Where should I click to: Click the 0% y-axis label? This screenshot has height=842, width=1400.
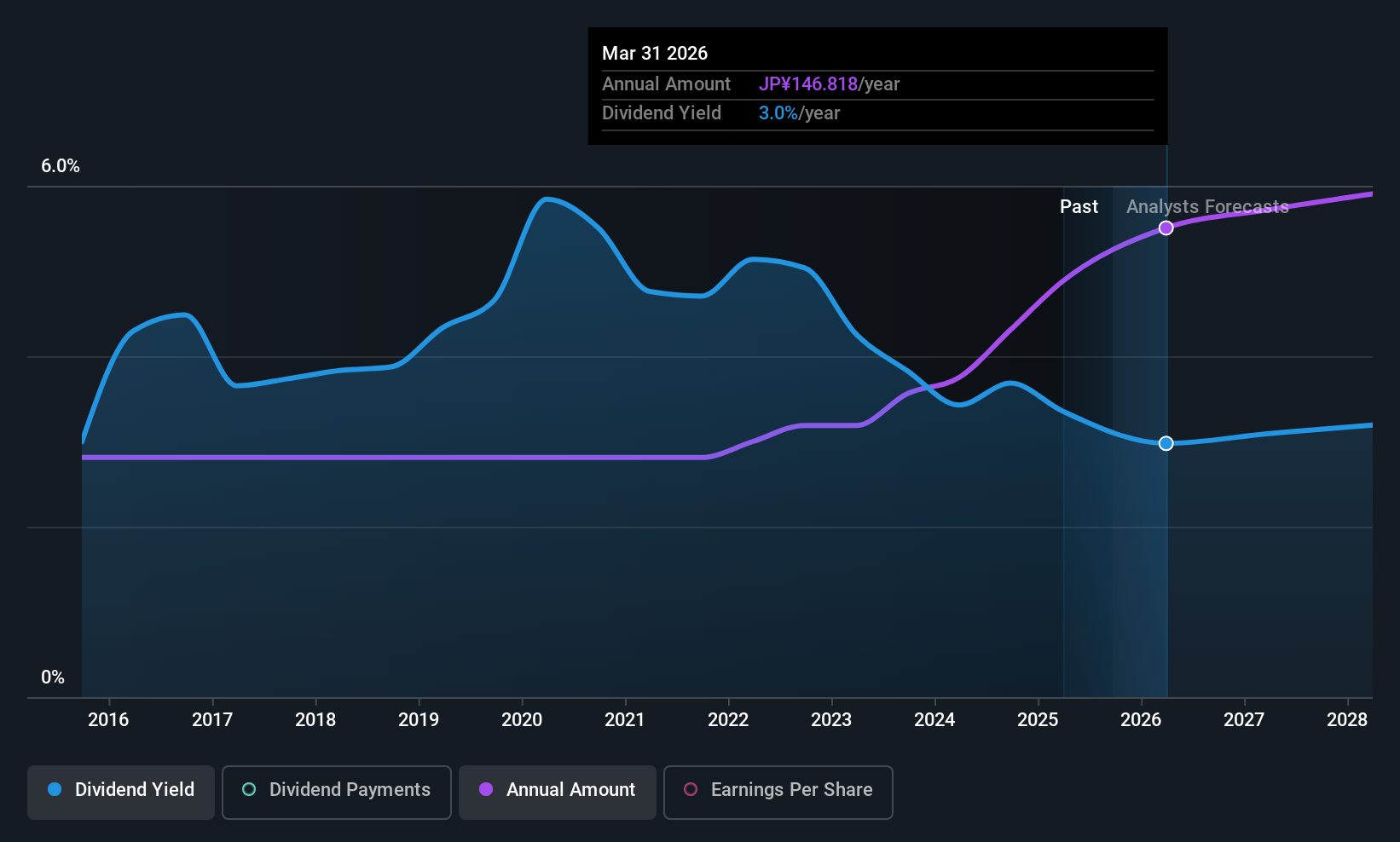pos(53,678)
